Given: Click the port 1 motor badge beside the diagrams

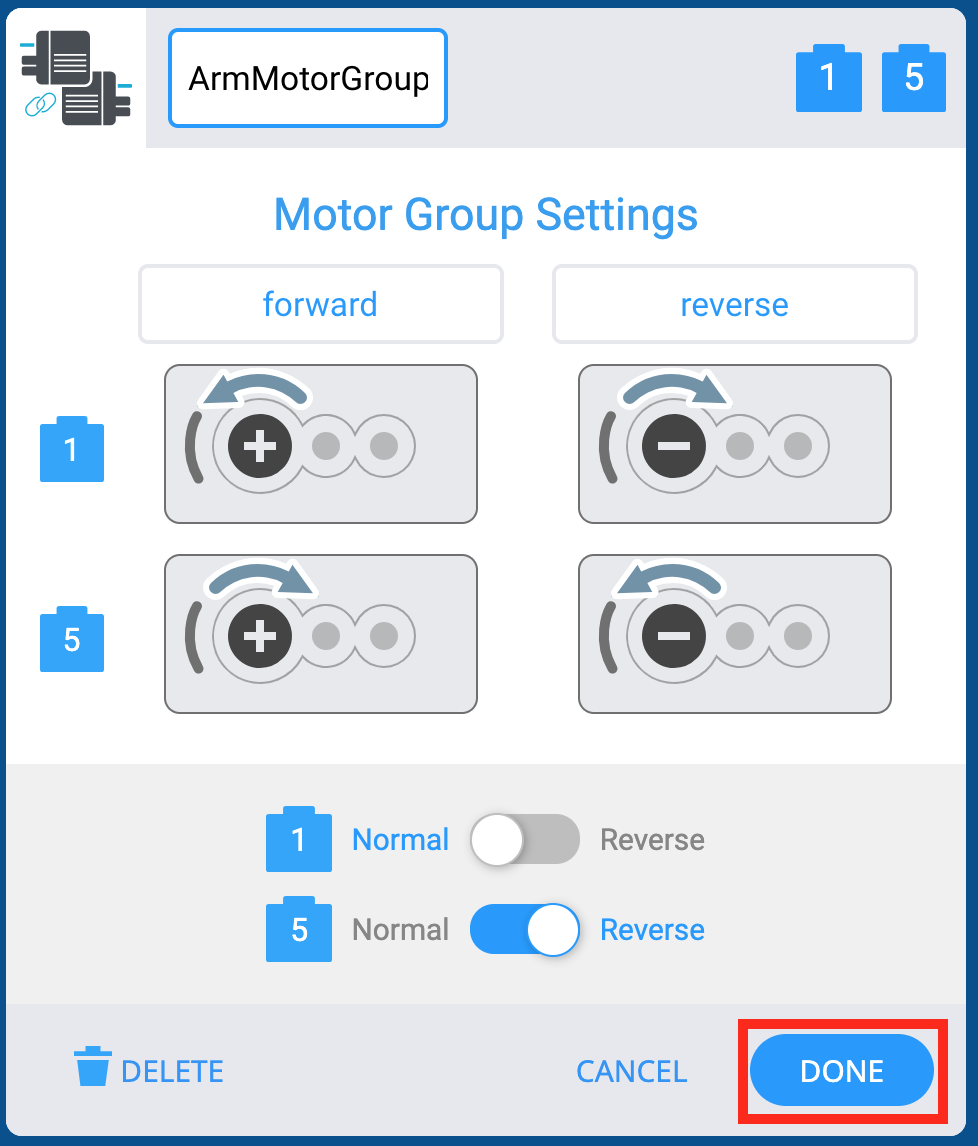Looking at the screenshot, I should pyautogui.click(x=71, y=449).
